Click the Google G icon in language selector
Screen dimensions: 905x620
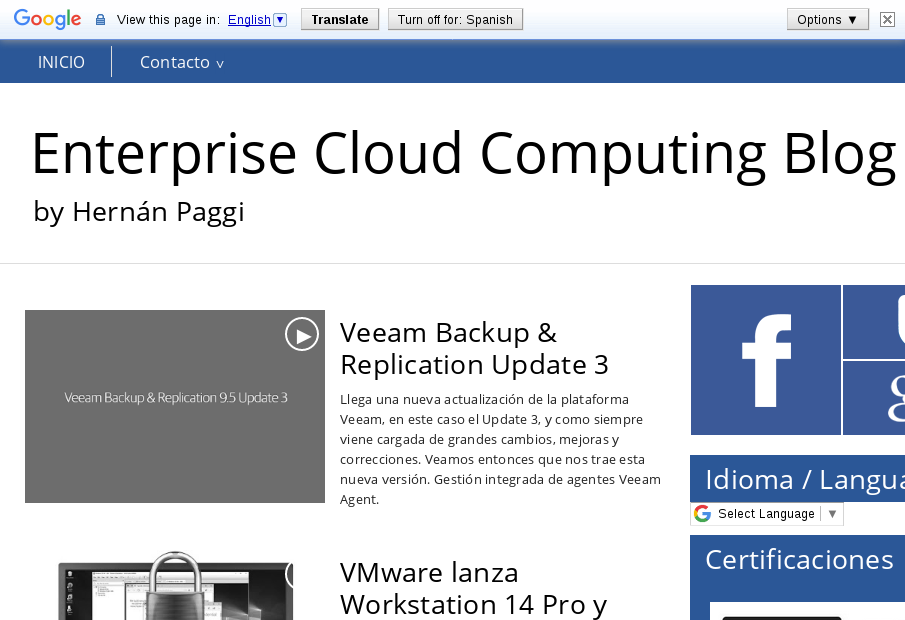pos(702,513)
